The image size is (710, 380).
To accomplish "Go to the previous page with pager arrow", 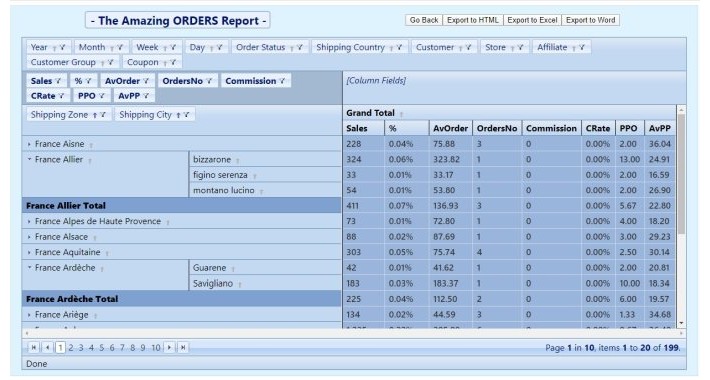I will [47, 347].
